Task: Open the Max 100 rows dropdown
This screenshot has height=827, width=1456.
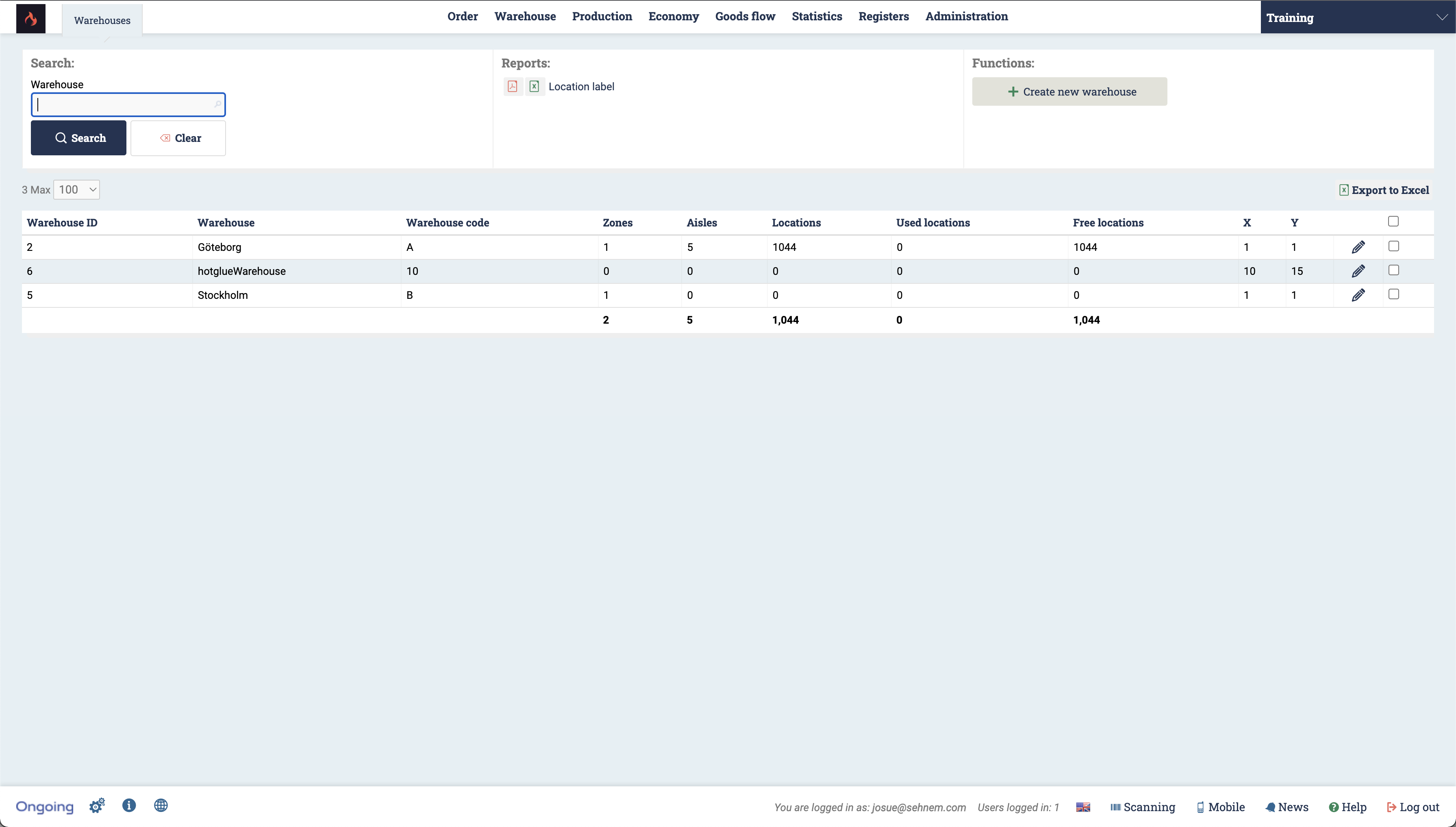Action: coord(77,190)
